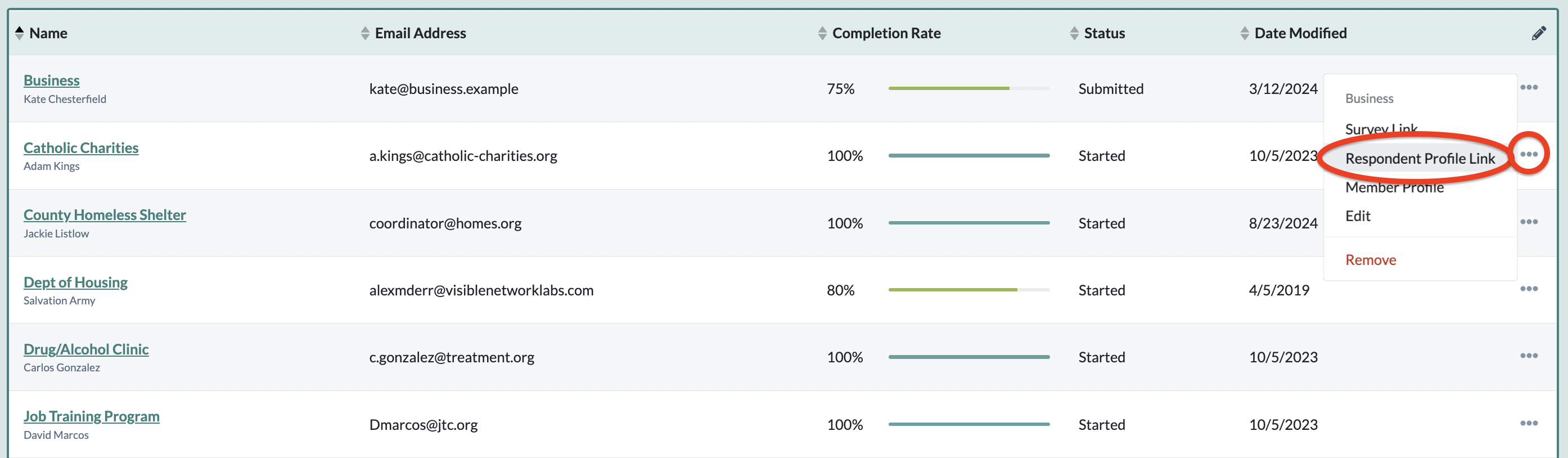The width and height of the screenshot is (1568, 458).
Task: Open the Catholic Charities link
Action: pos(81,148)
